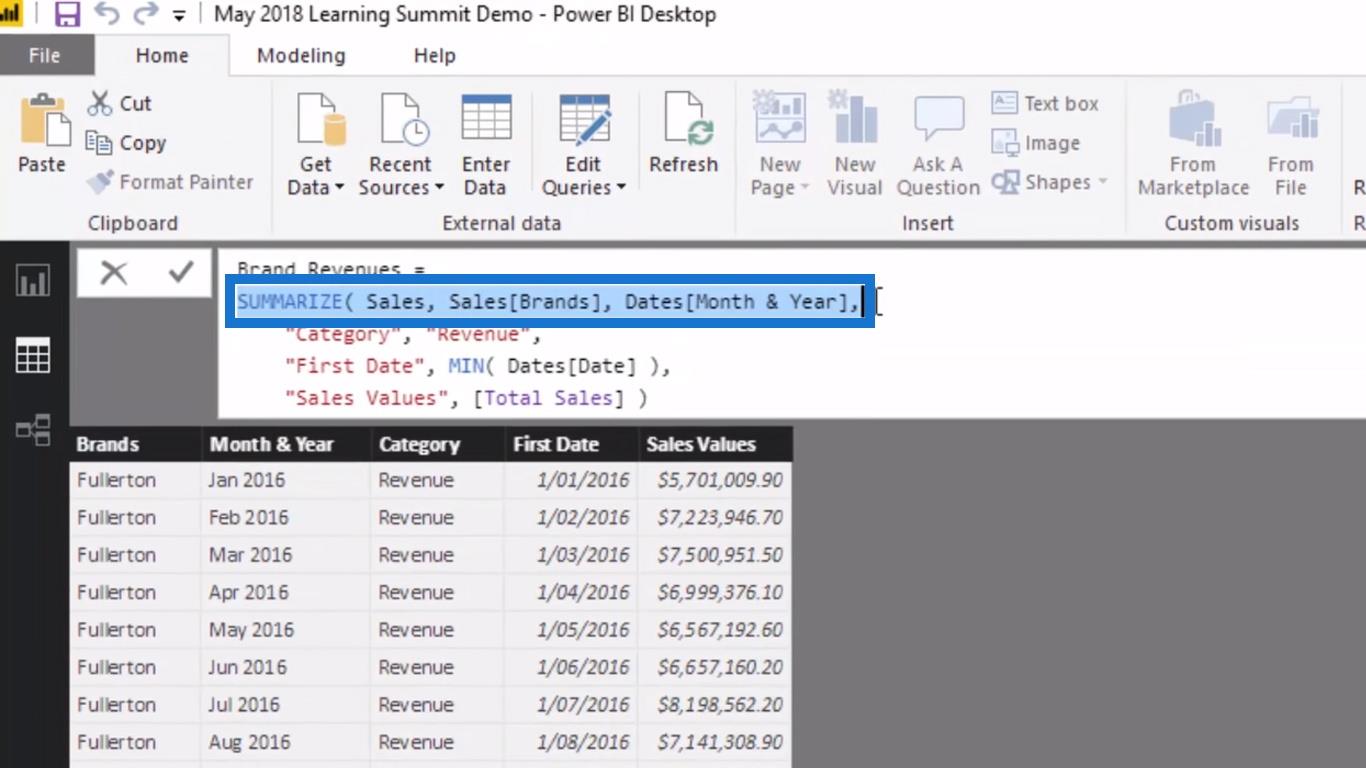Click the Undo arrow icon
Screen dimensions: 1366x768
coord(107,14)
